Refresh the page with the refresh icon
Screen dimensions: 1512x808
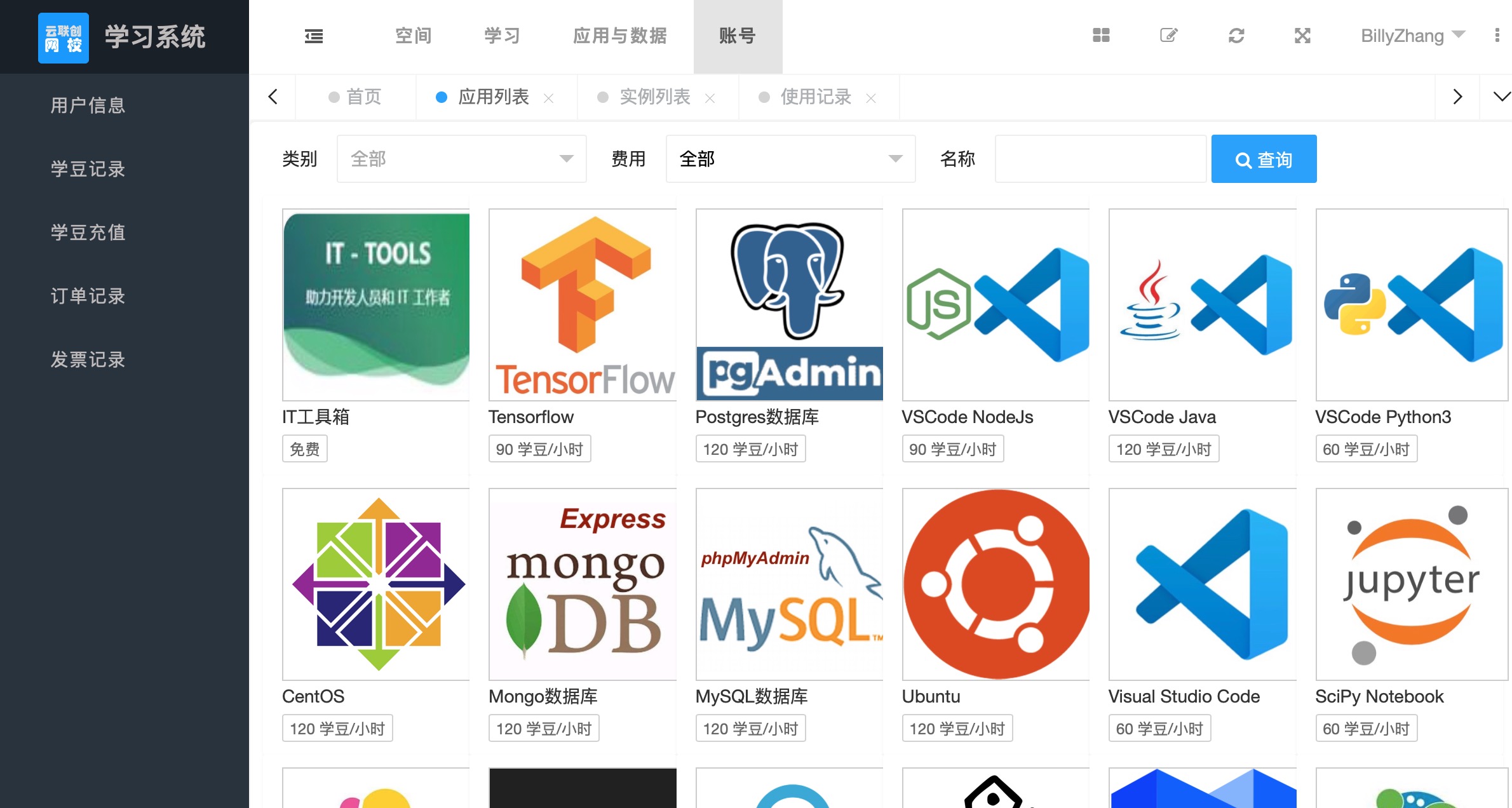1236,36
